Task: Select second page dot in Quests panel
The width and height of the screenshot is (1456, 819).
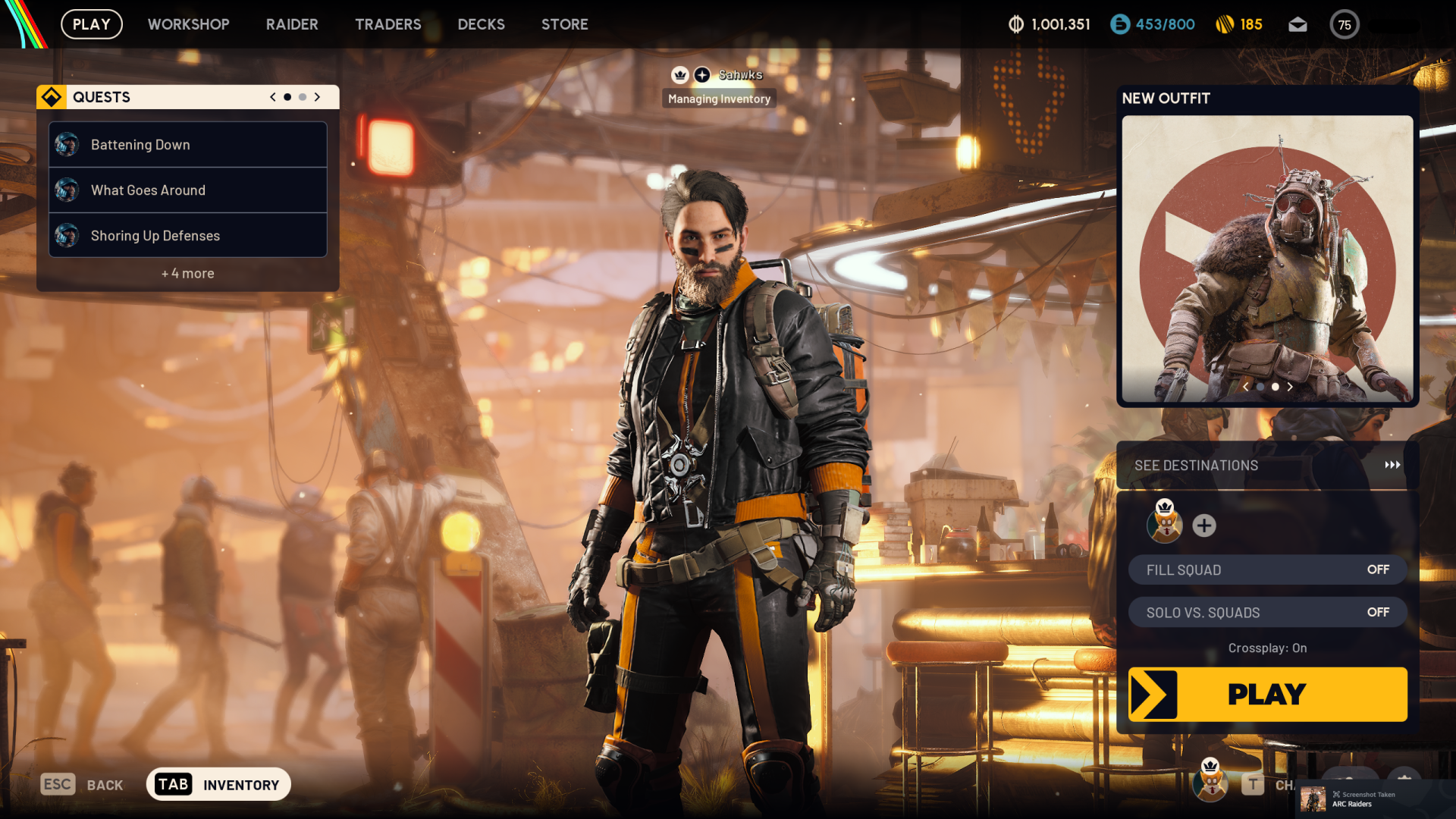Action: point(303,97)
